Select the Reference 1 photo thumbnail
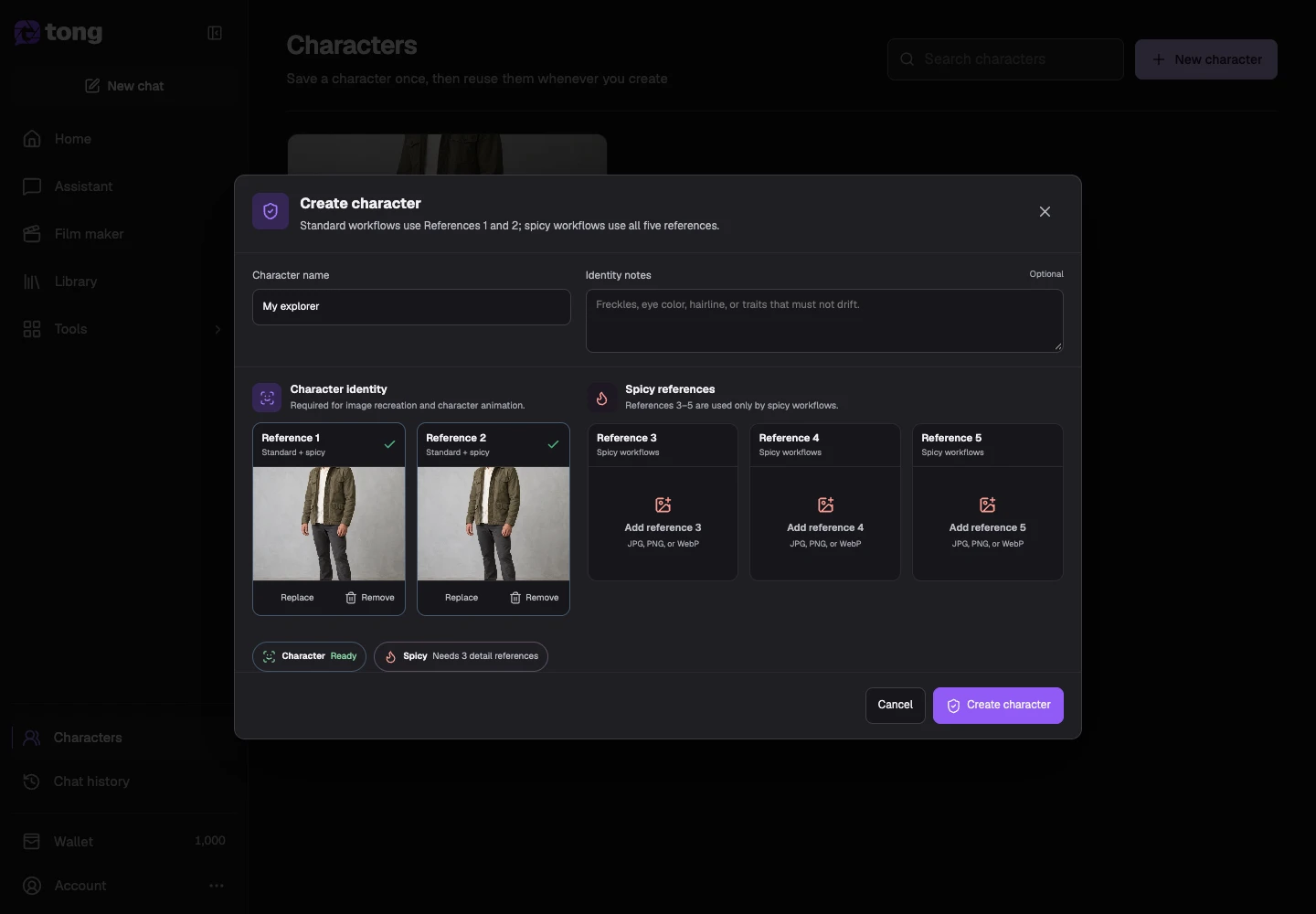The width and height of the screenshot is (1316, 914). pos(329,524)
